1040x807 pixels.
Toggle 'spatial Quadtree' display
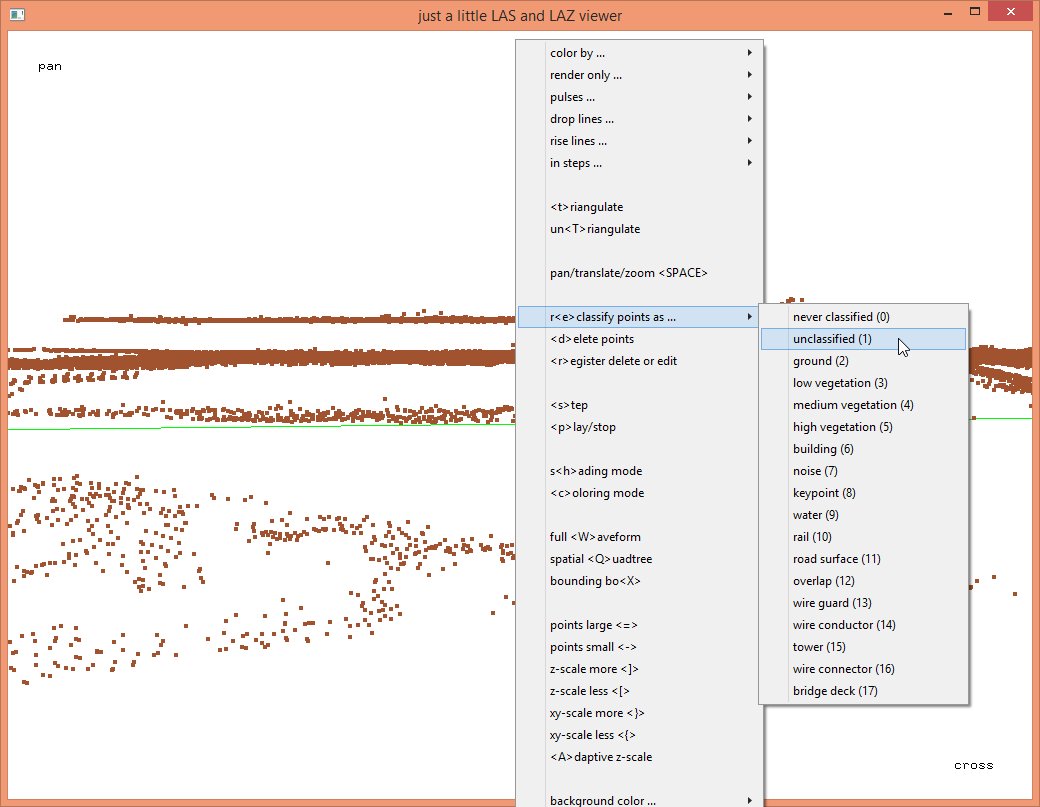point(600,559)
